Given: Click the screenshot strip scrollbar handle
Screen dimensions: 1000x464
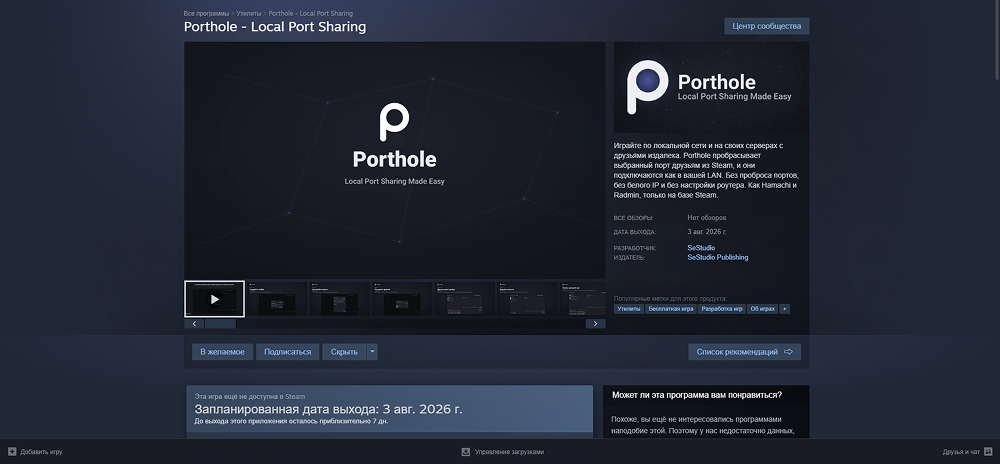Looking at the screenshot, I should [x=220, y=324].
